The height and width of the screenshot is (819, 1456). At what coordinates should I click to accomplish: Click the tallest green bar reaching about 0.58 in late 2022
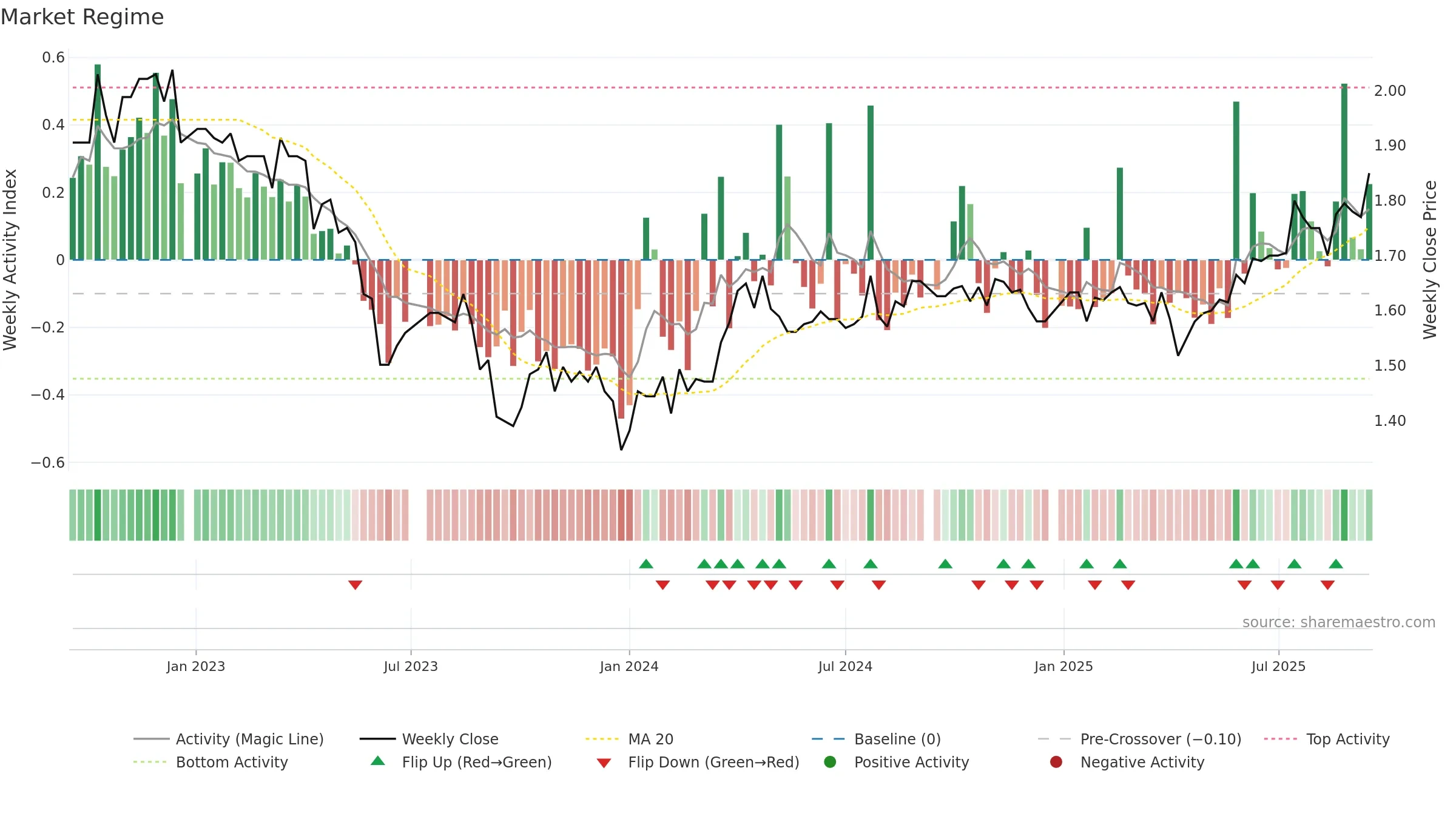(x=98, y=162)
